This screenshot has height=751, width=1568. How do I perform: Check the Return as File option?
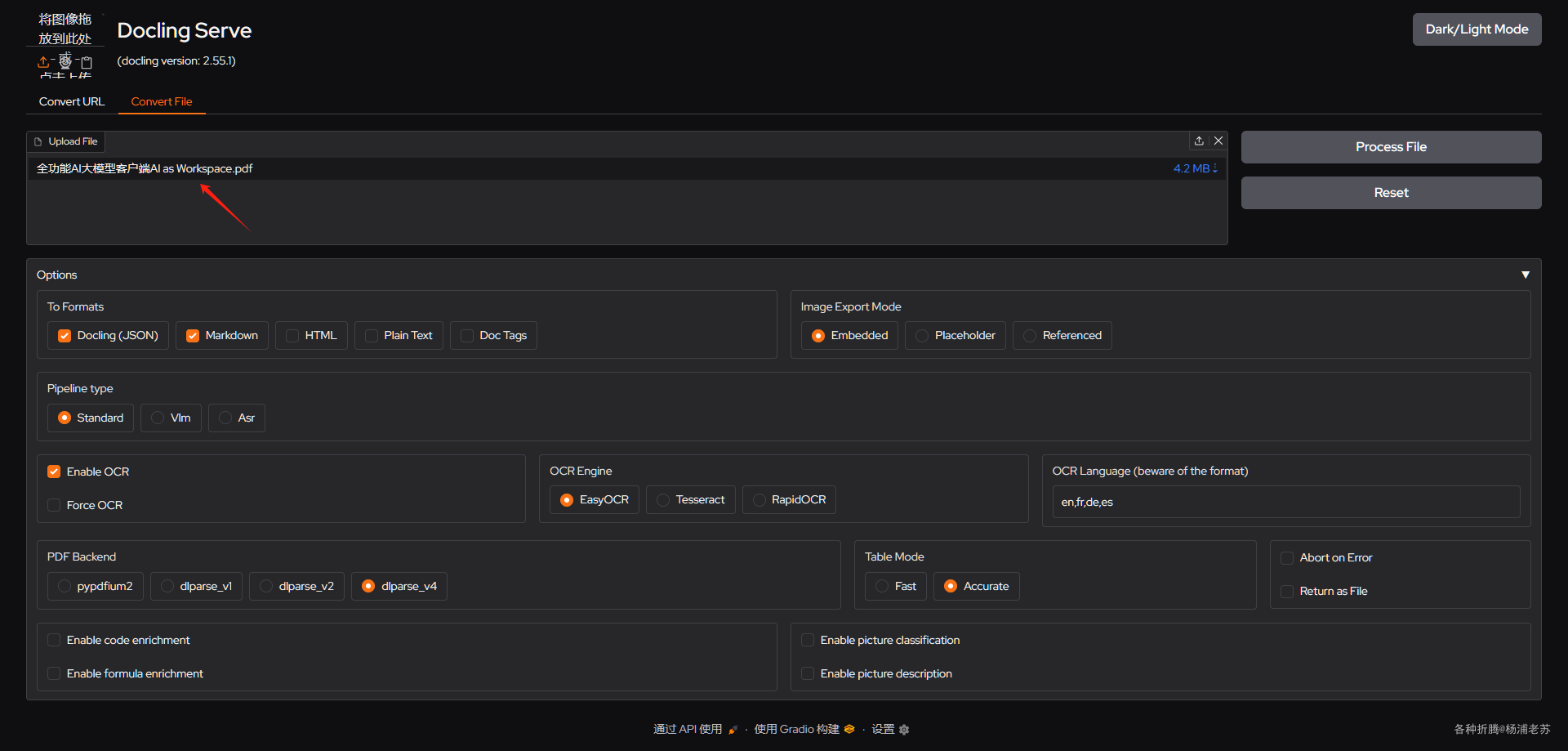click(x=1287, y=591)
